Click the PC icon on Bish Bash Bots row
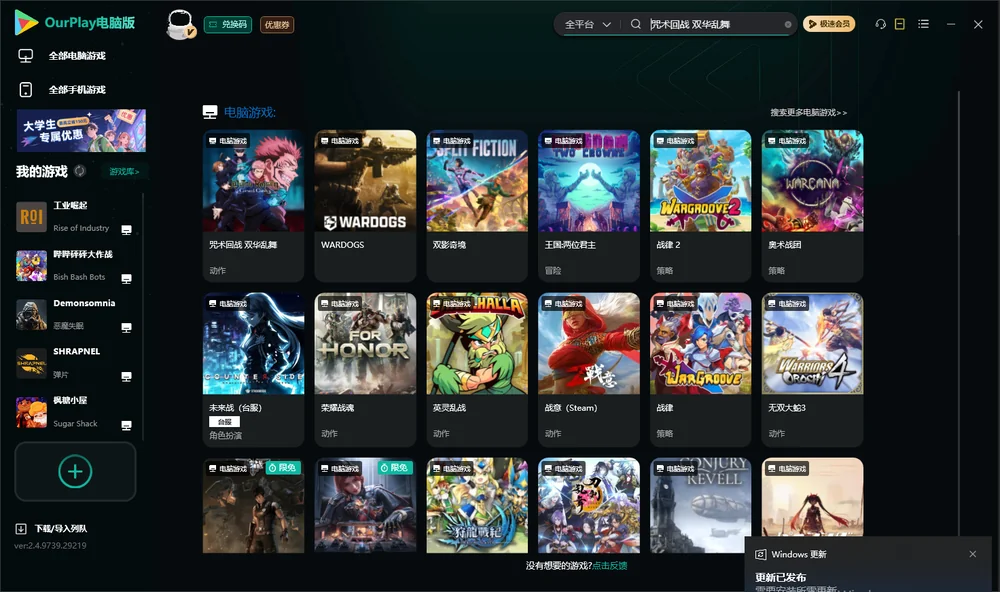This screenshot has width=1000, height=592. [x=126, y=279]
